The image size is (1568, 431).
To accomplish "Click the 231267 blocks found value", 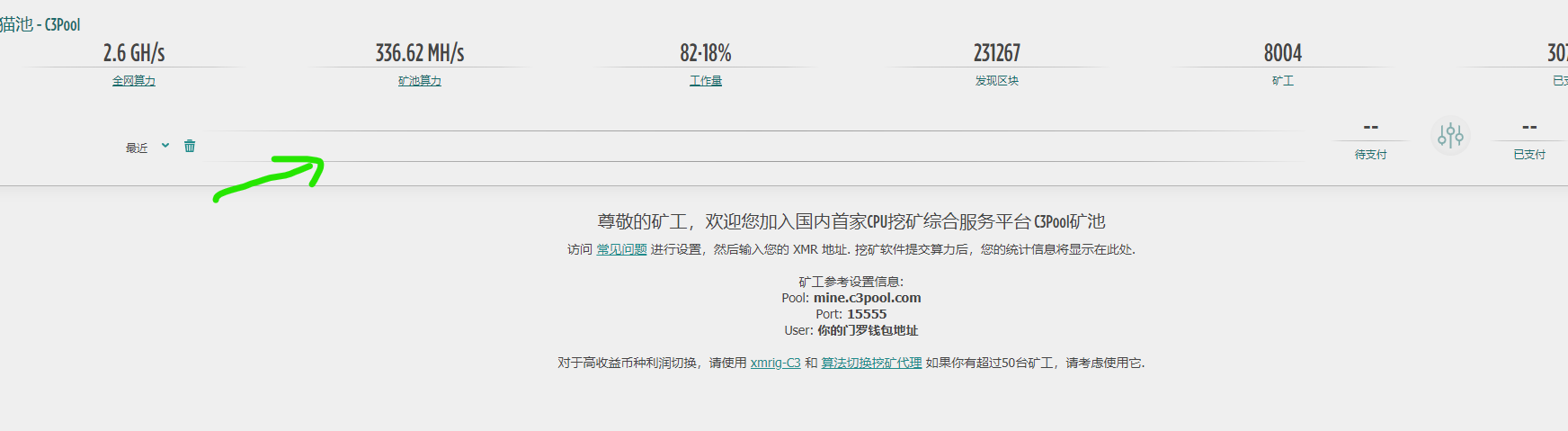I will click(x=996, y=53).
